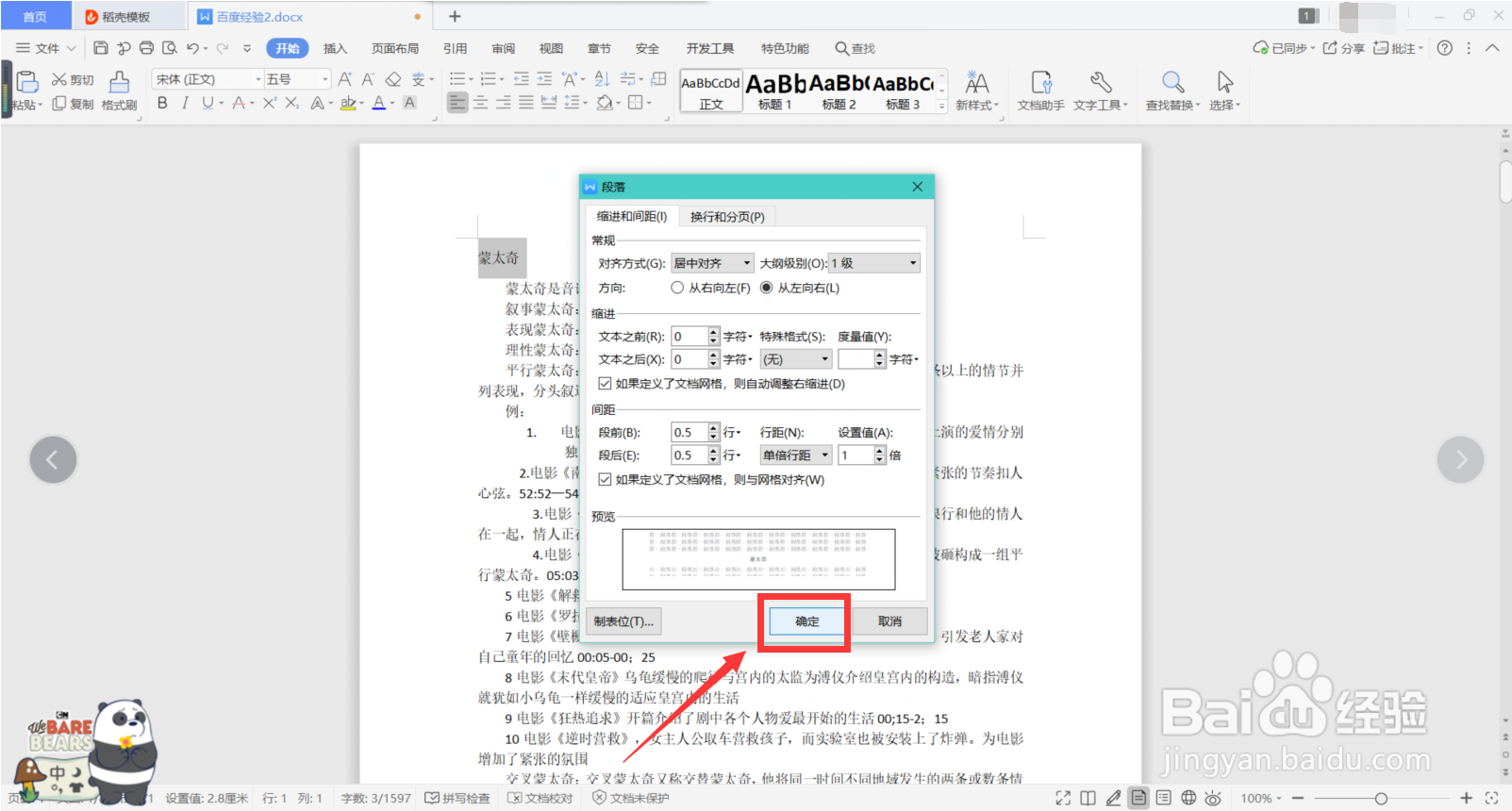Center align paragraph icon
The height and width of the screenshot is (811, 1512).
[x=481, y=103]
